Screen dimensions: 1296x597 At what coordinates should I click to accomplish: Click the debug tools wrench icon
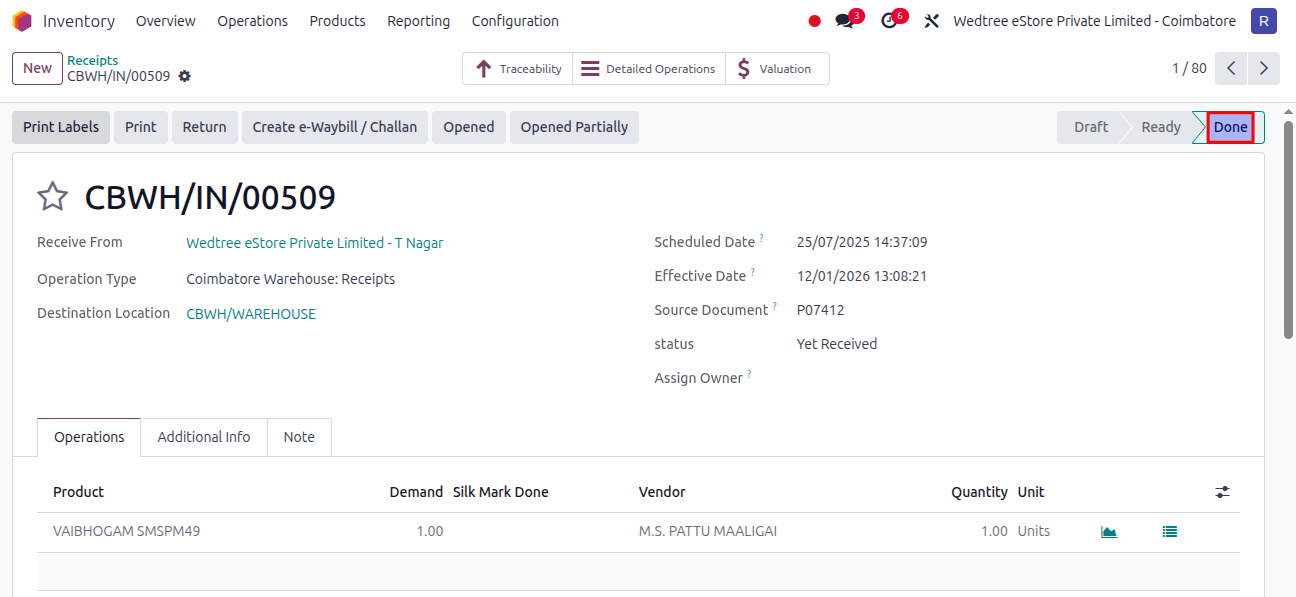[931, 21]
